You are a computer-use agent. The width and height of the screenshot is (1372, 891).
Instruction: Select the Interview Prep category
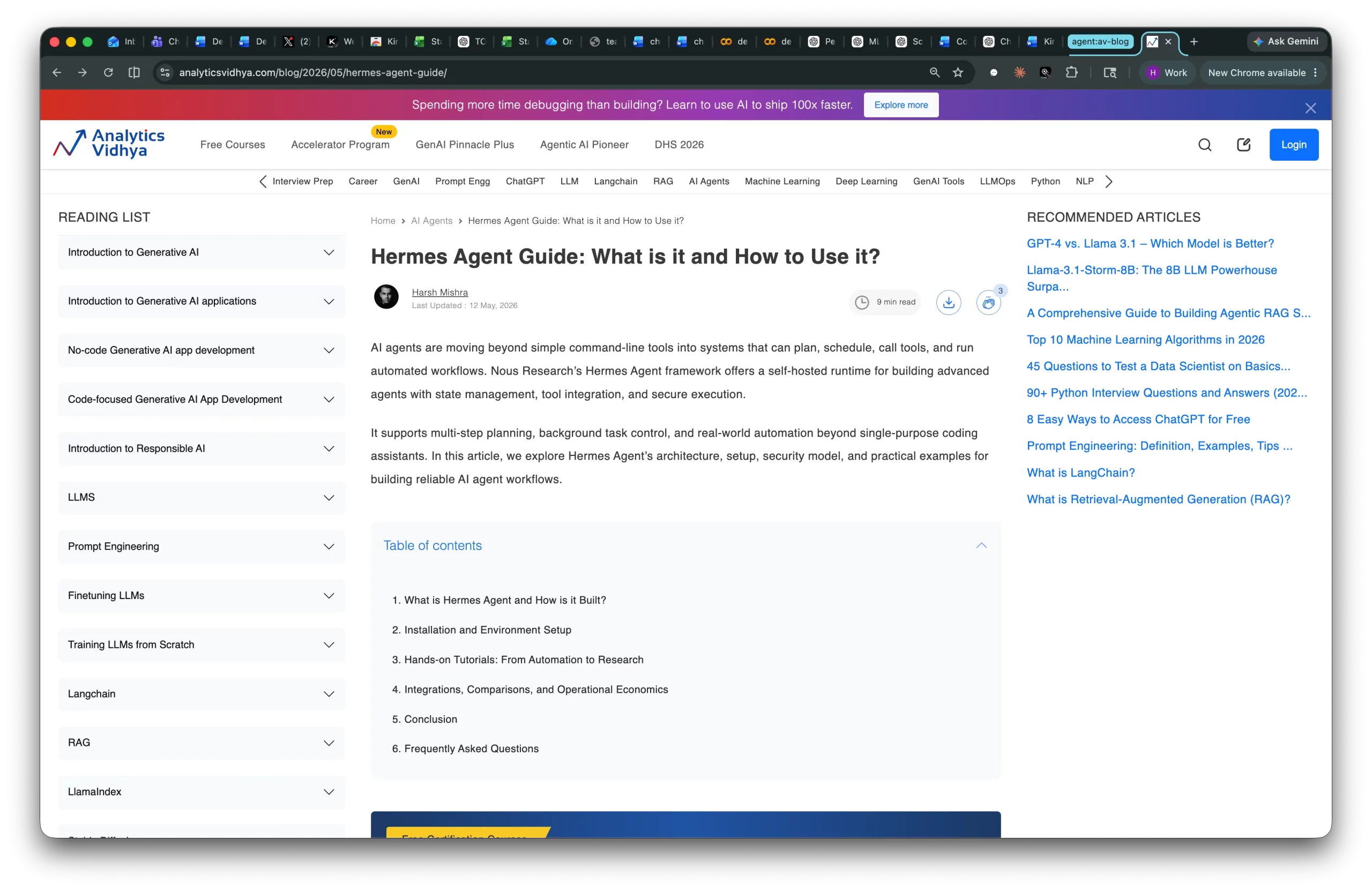pos(303,182)
